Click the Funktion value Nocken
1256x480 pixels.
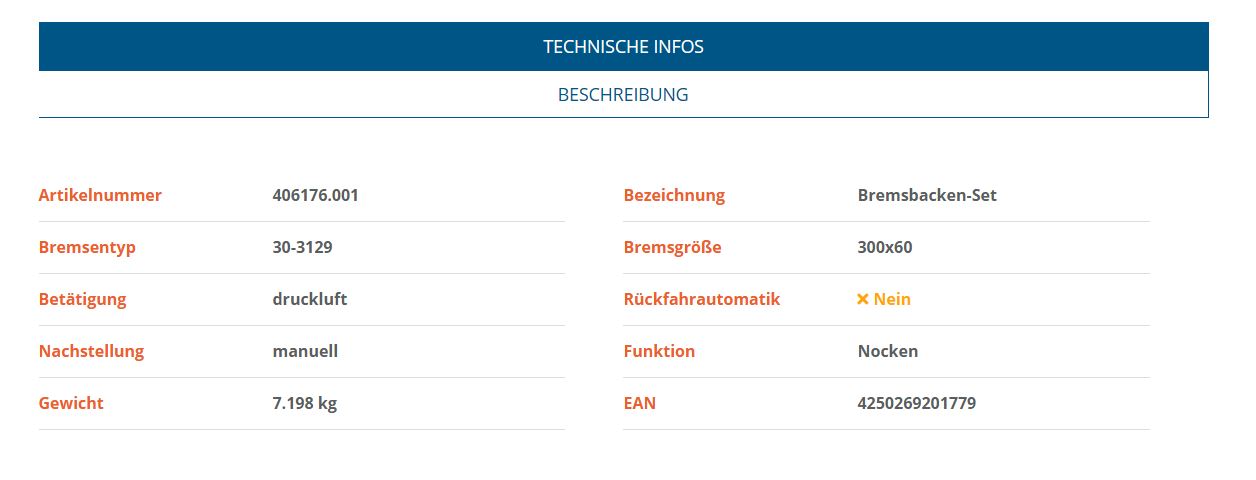click(x=888, y=351)
